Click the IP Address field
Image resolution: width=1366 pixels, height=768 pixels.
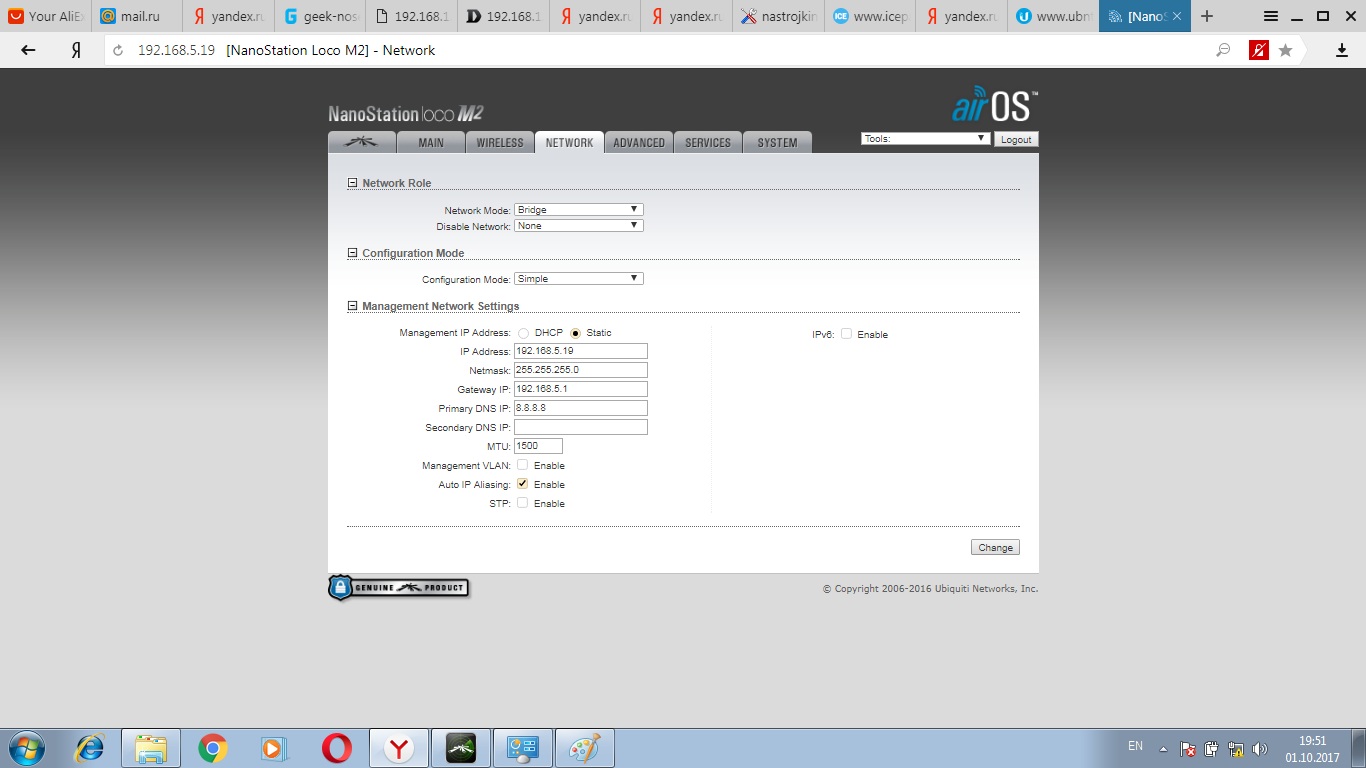pyautogui.click(x=581, y=351)
